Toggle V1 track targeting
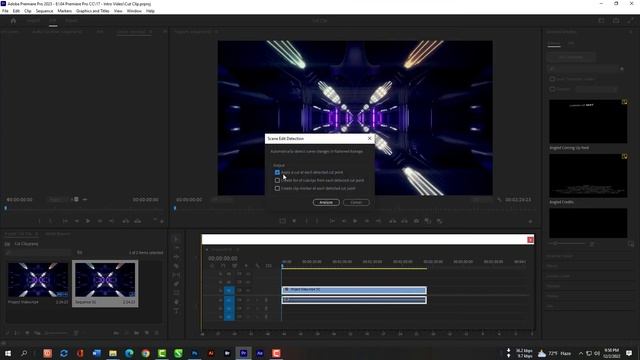 [x=229, y=291]
